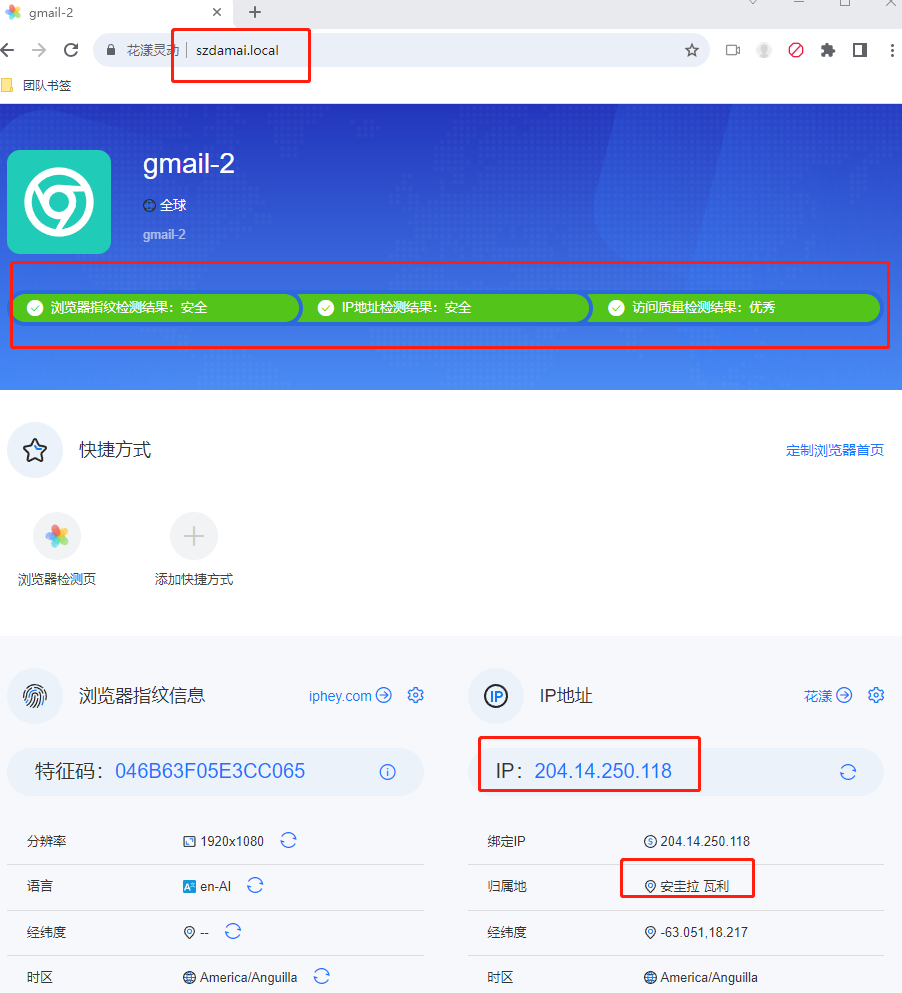902x993 pixels.
Task: Open the extensions puzzle icon
Action: pyautogui.click(x=827, y=50)
